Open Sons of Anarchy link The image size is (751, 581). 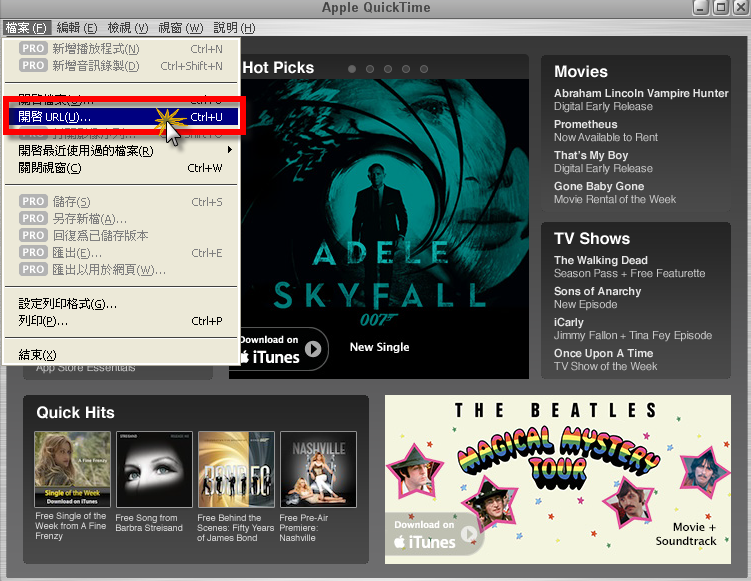click(x=597, y=291)
